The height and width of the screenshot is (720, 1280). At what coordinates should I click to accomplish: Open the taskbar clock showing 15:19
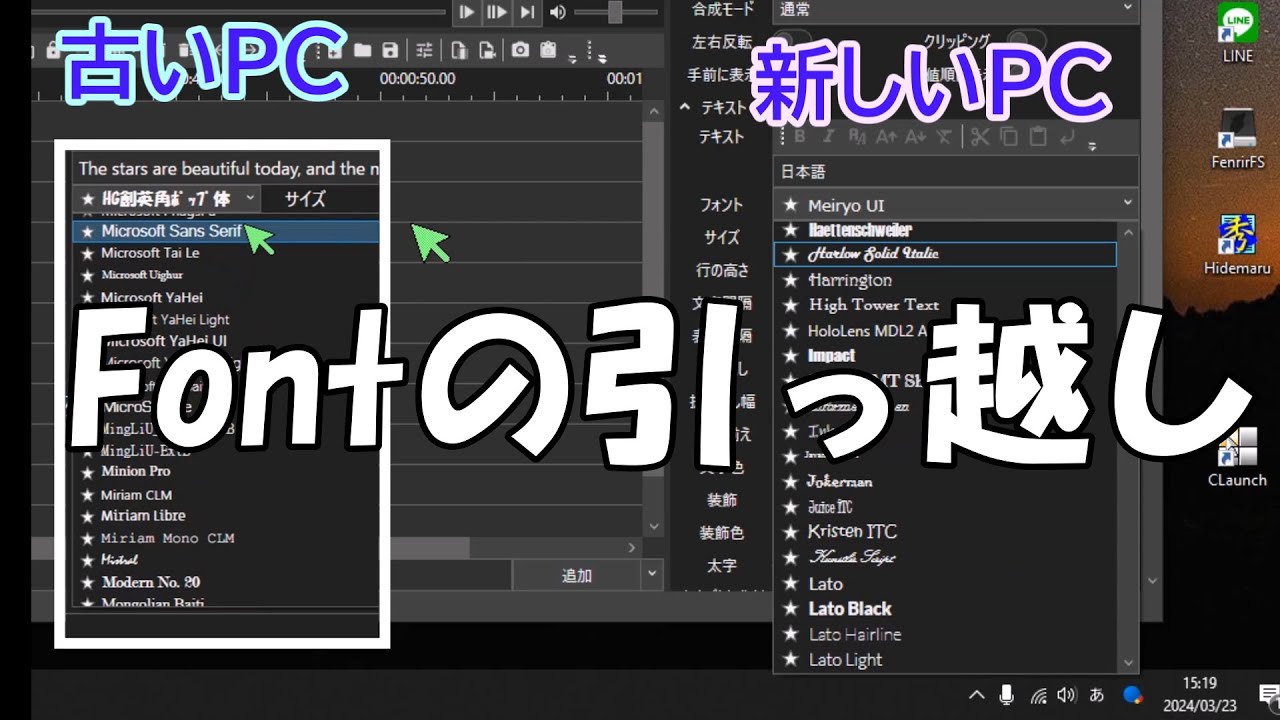[1199, 693]
